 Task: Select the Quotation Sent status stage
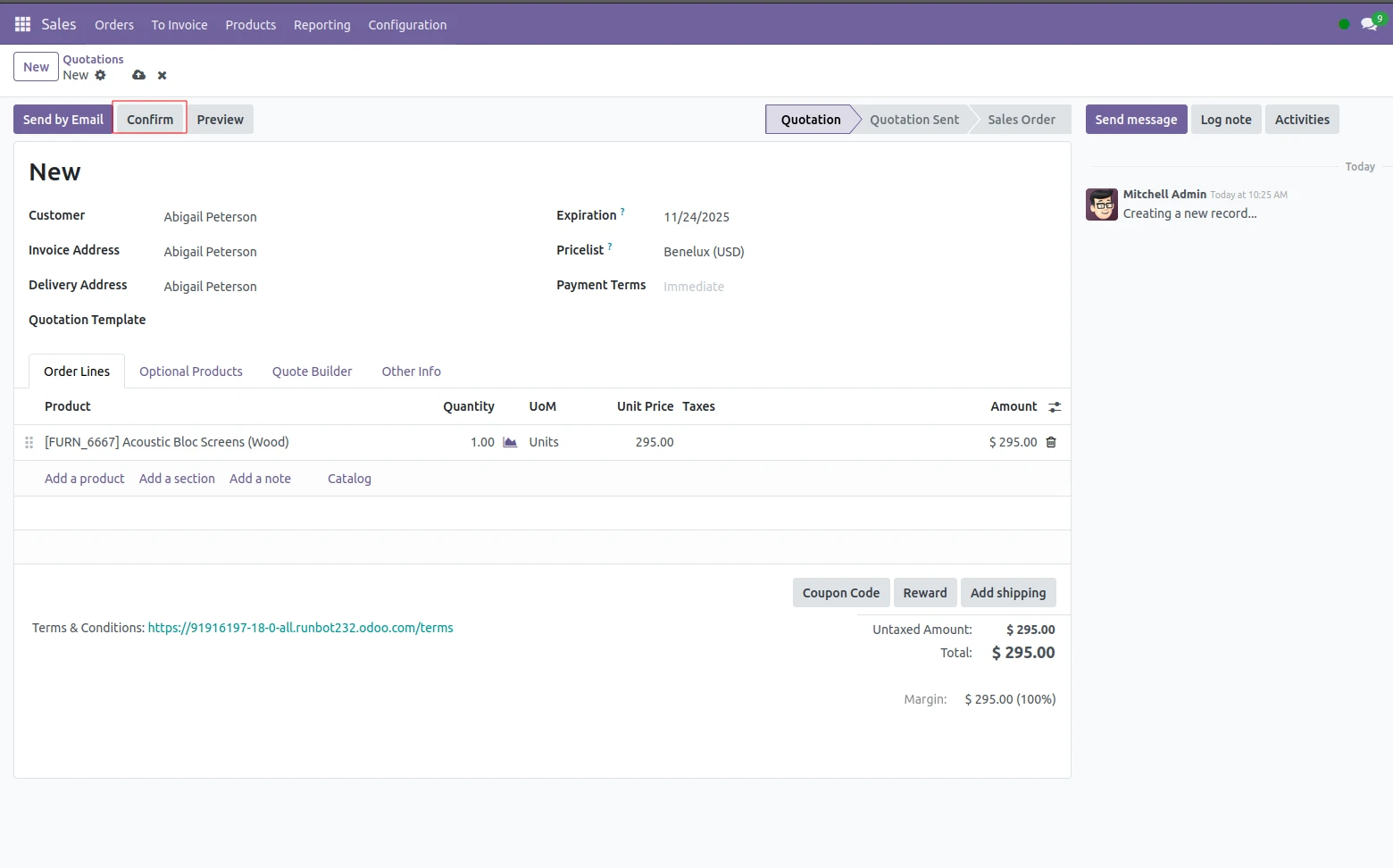tap(913, 120)
